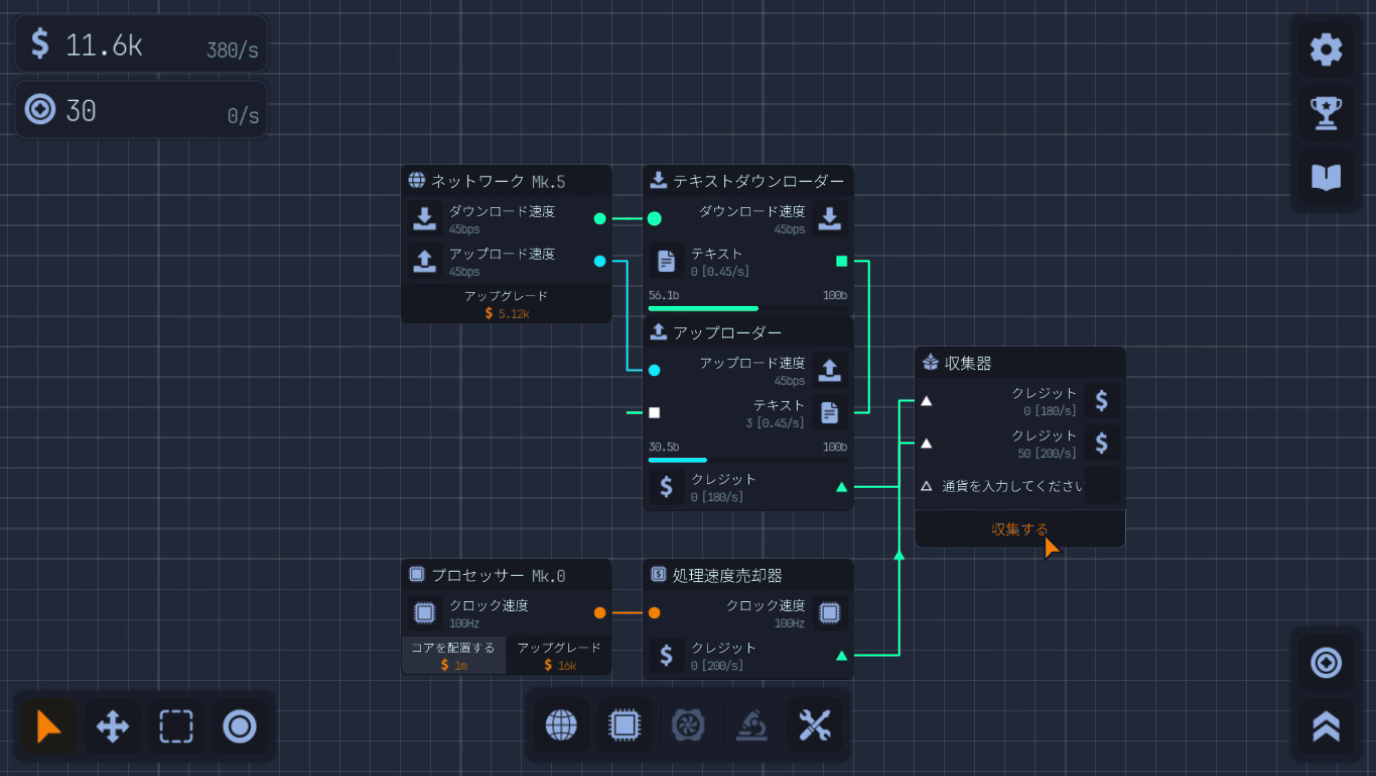The width and height of the screenshot is (1376, 776).
Task: Click the green square テキスト output port
Action: (x=841, y=261)
